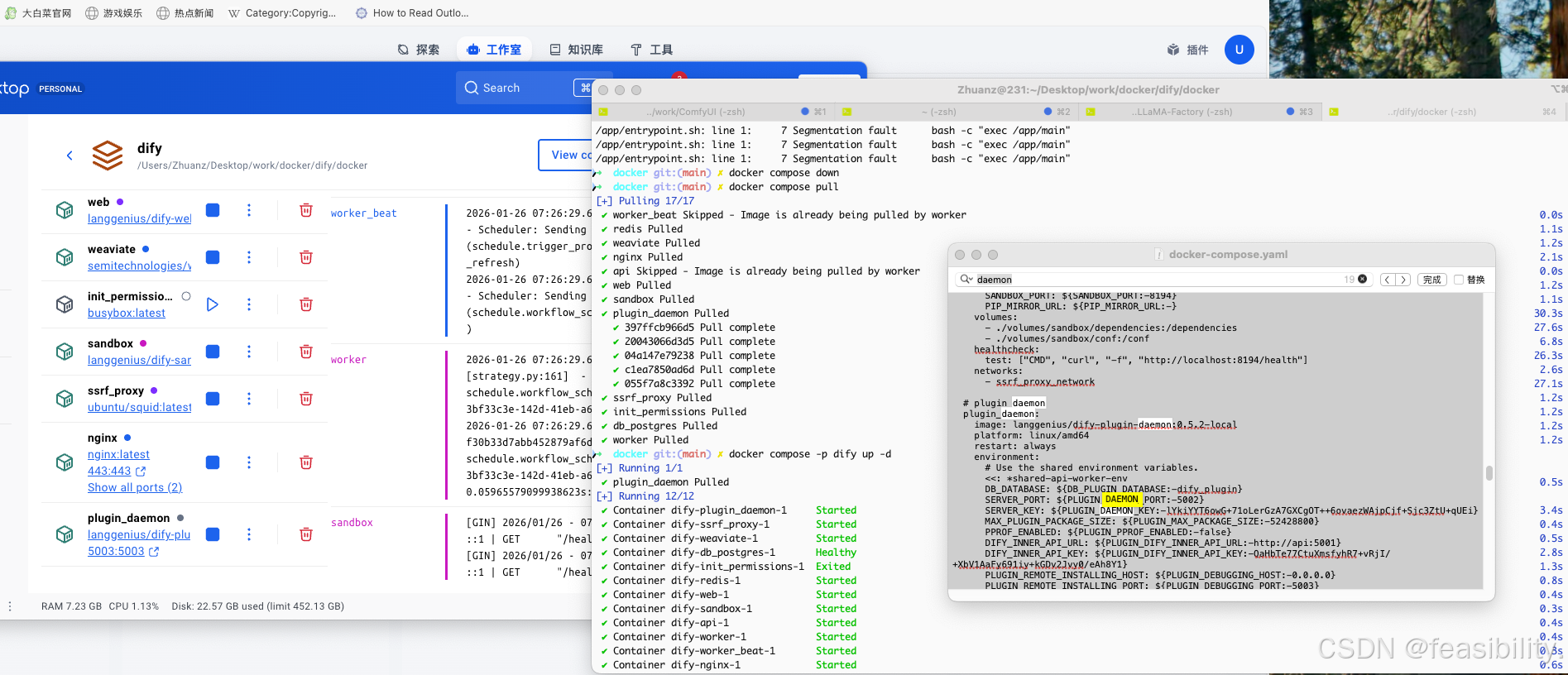Screen dimensions: 1568x675
Task: Open the 热点新闻 bookmark
Action: (185, 13)
